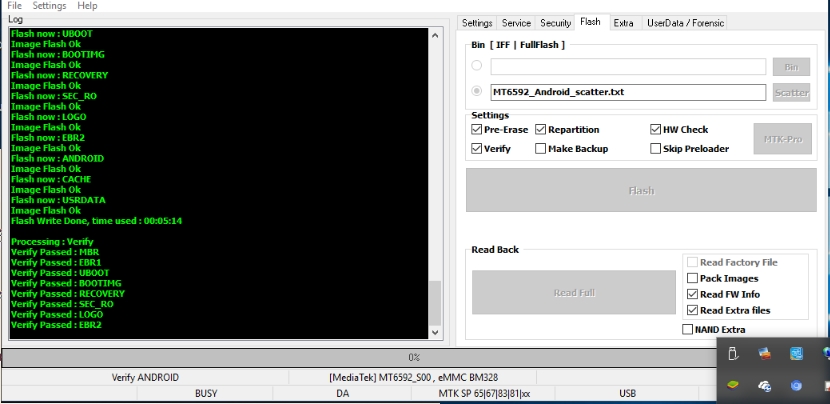Switch to the Settings tab
Viewport: 830px width, 404px height.
coord(477,23)
